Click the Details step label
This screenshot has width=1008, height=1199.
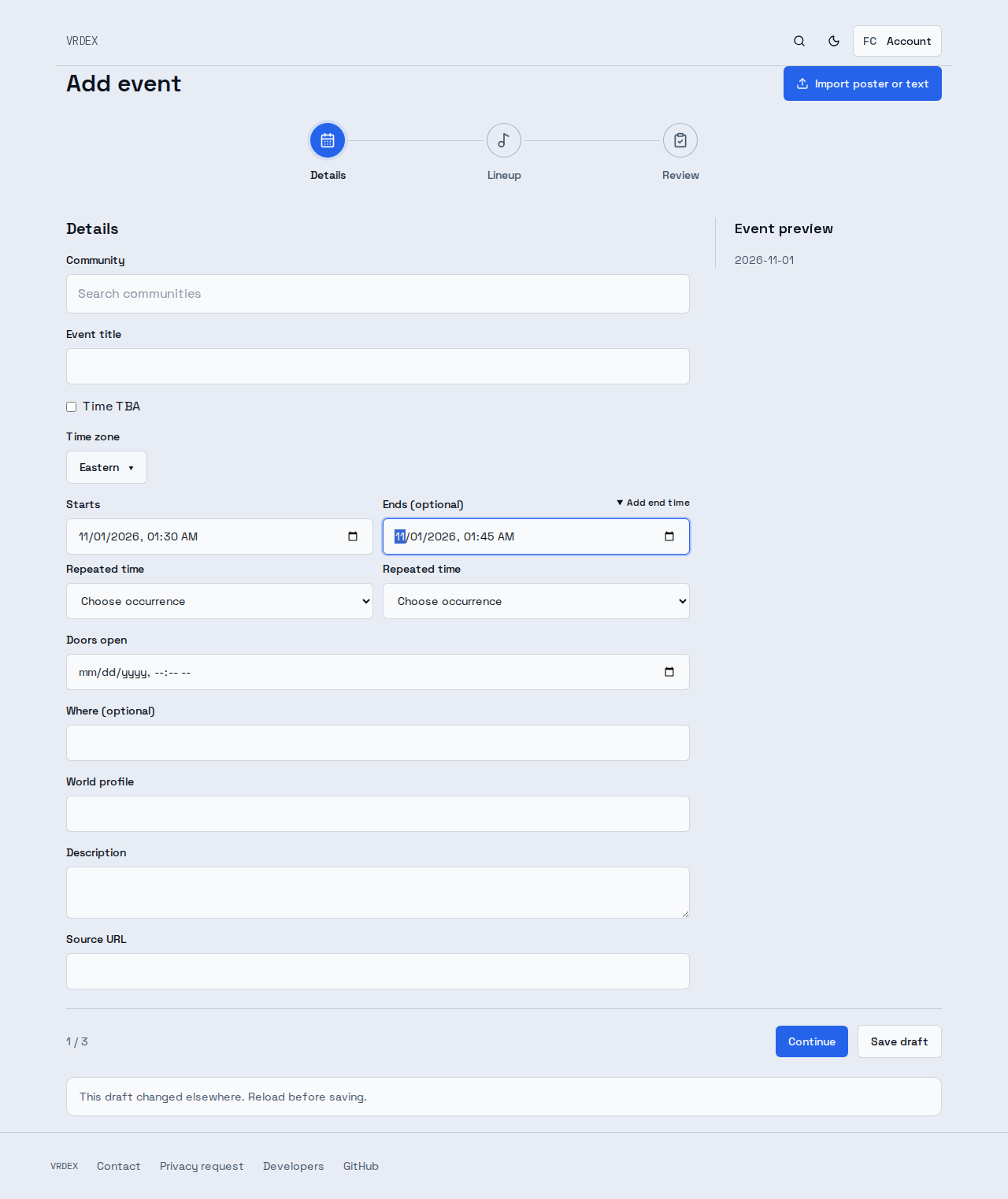[328, 175]
